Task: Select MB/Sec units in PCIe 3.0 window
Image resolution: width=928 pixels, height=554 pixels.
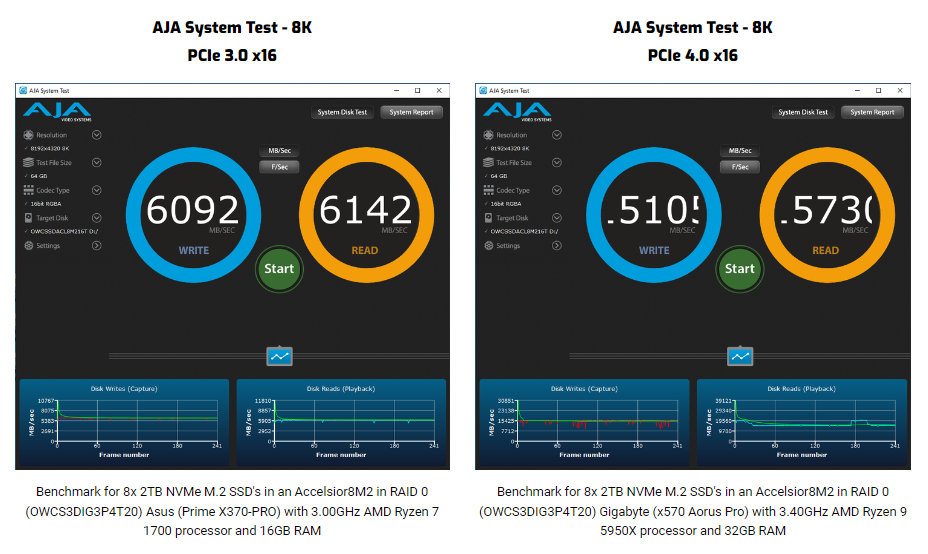Action: coord(279,150)
